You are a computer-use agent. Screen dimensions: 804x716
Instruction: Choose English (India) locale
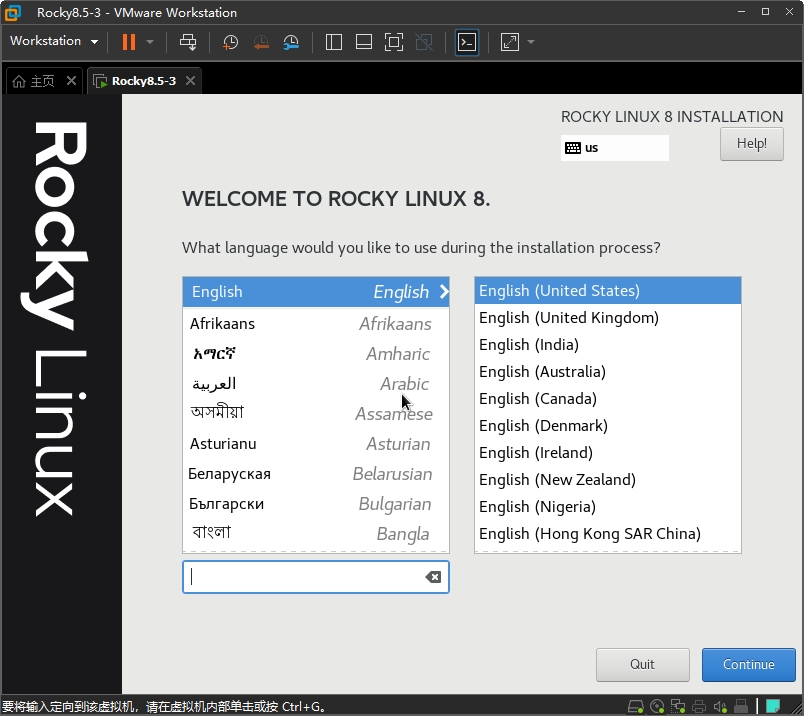click(x=608, y=345)
